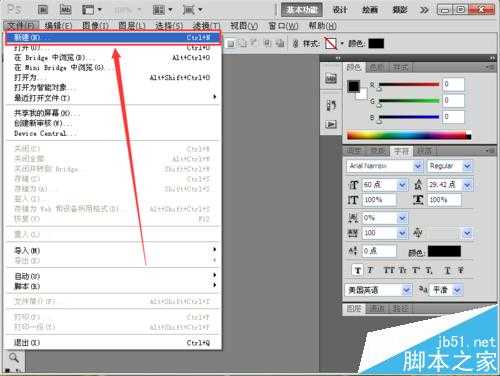Open the 60 点 font size dropdown
500x376 pixels.
pyautogui.click(x=403, y=185)
